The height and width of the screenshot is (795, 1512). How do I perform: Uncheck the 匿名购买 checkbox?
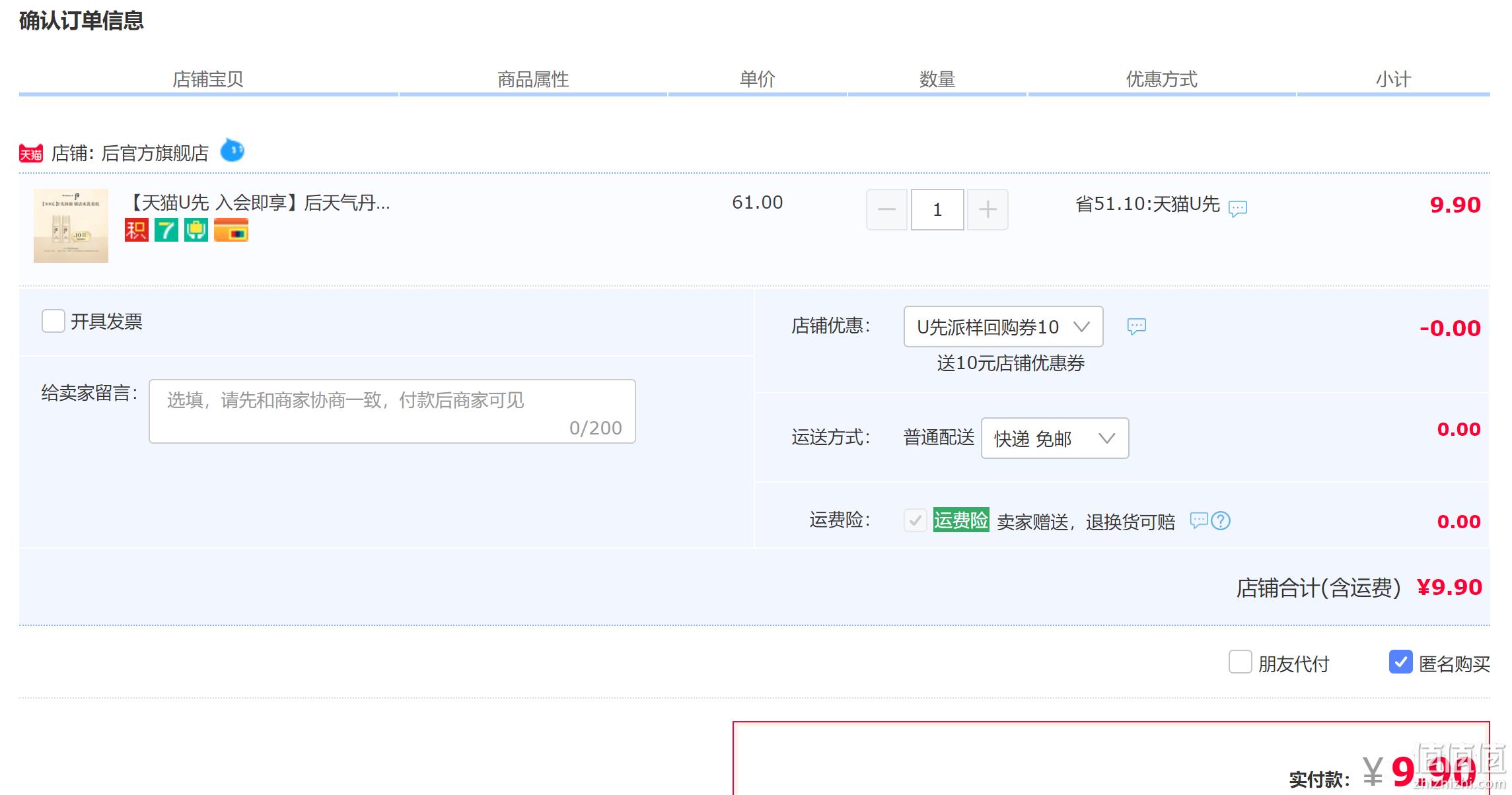coord(1400,662)
